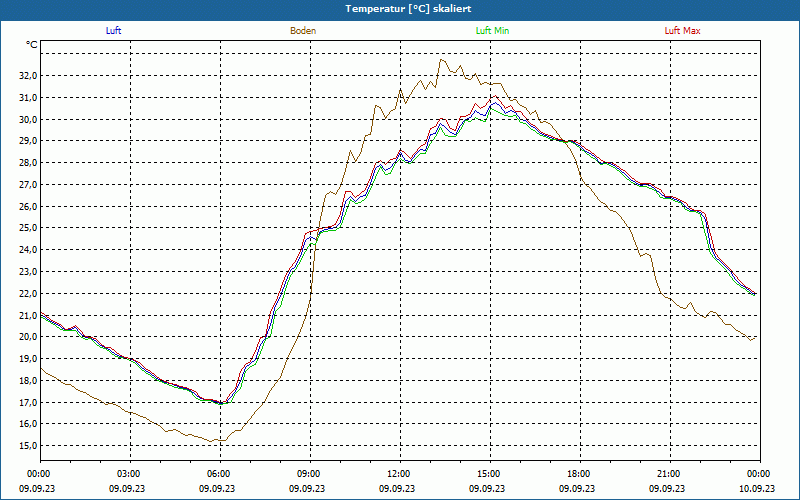Screen dimensions: 800x500
Task: Click the 25,0 y-axis value
Action: [27, 228]
